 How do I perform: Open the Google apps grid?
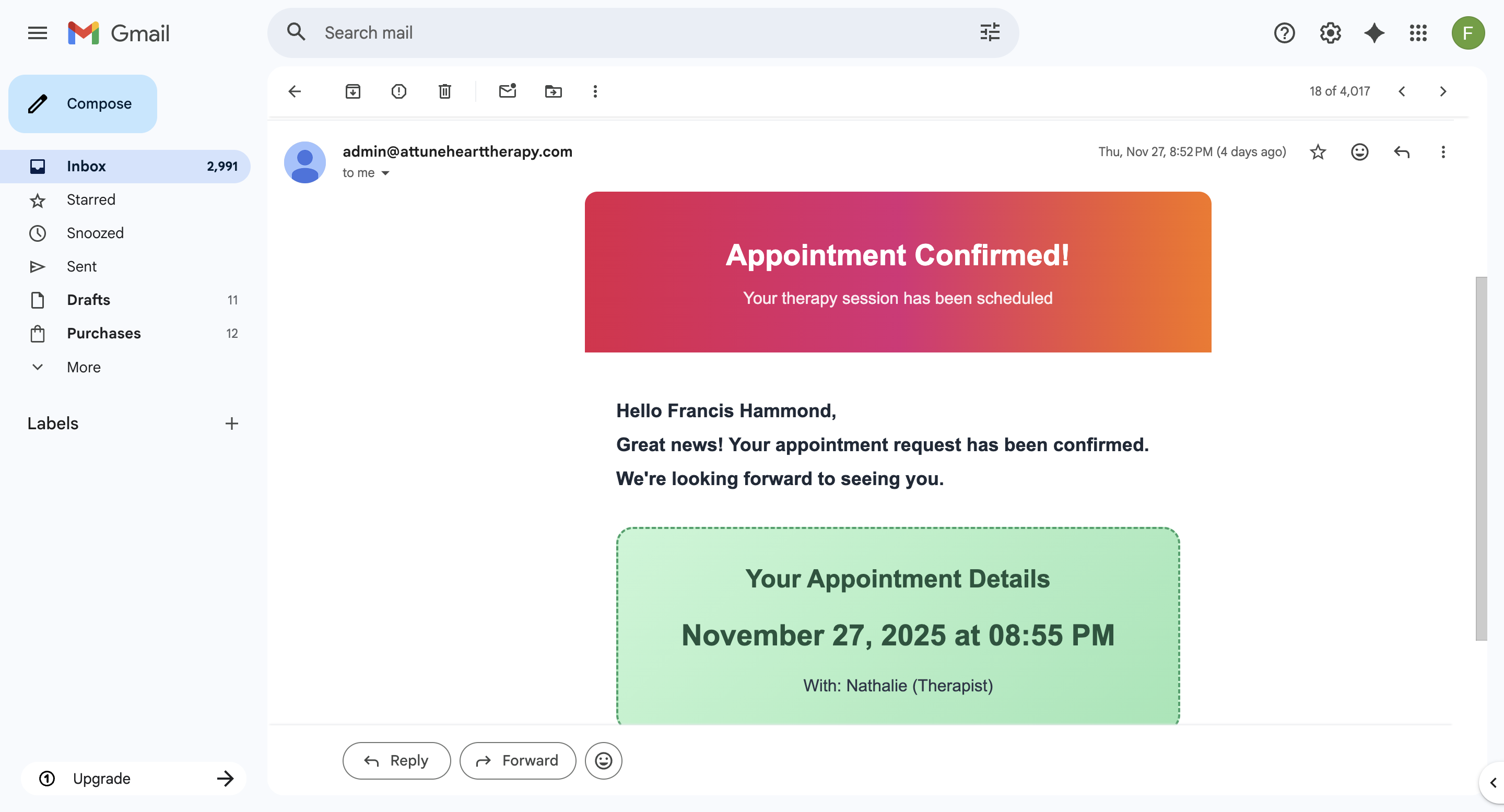tap(1418, 33)
